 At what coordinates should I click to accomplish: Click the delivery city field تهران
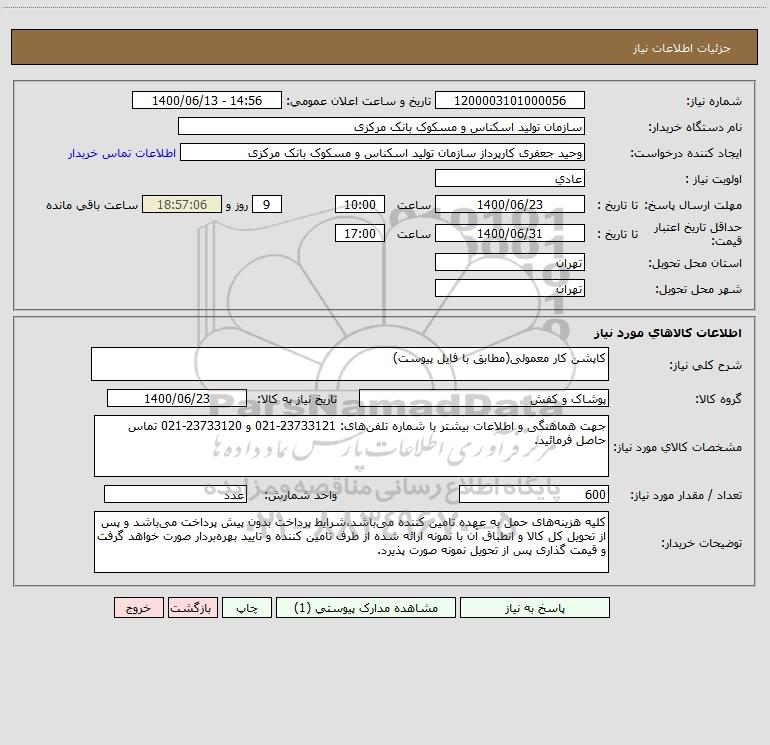click(x=510, y=288)
